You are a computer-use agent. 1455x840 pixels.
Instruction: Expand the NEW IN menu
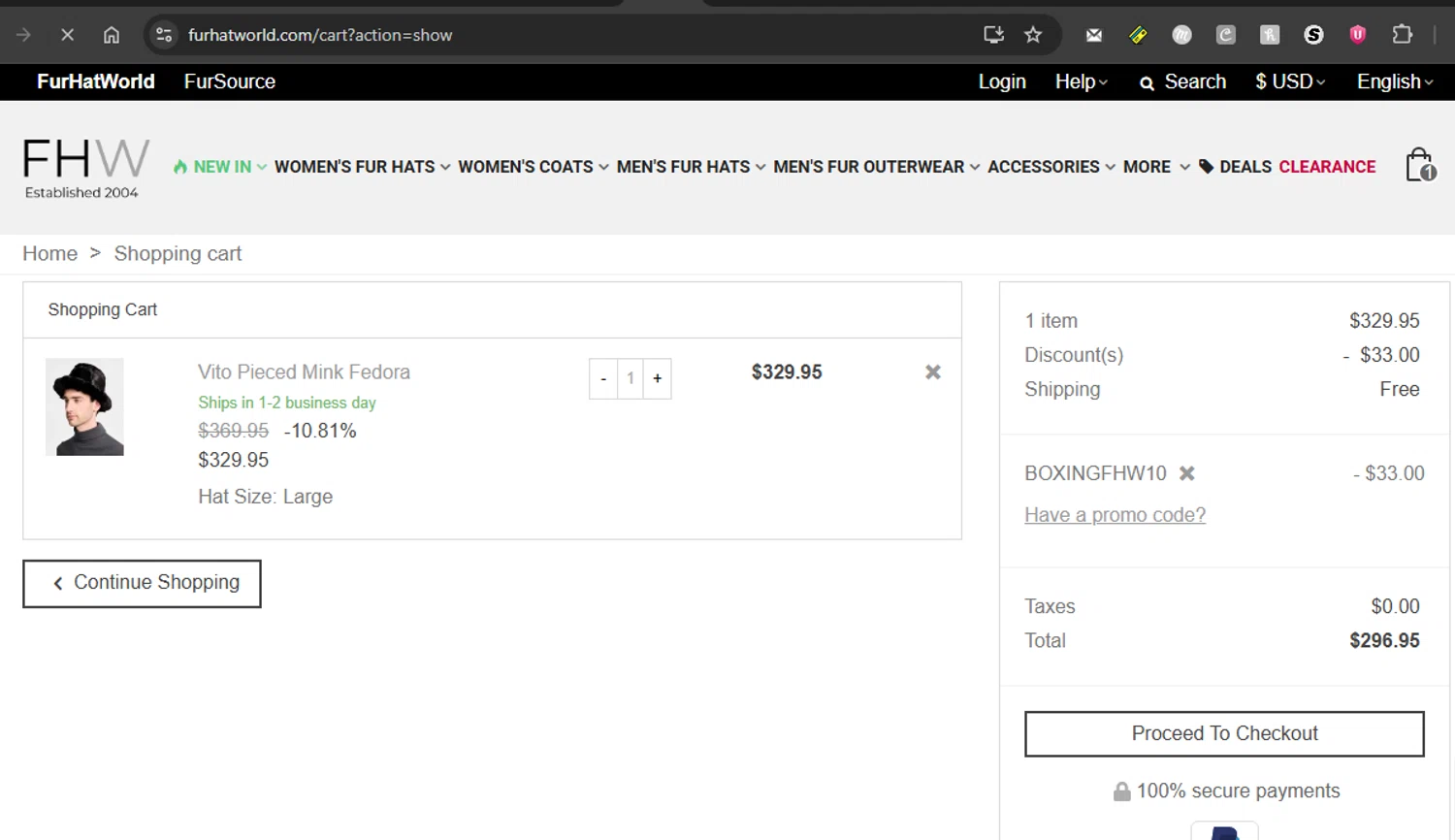[220, 167]
